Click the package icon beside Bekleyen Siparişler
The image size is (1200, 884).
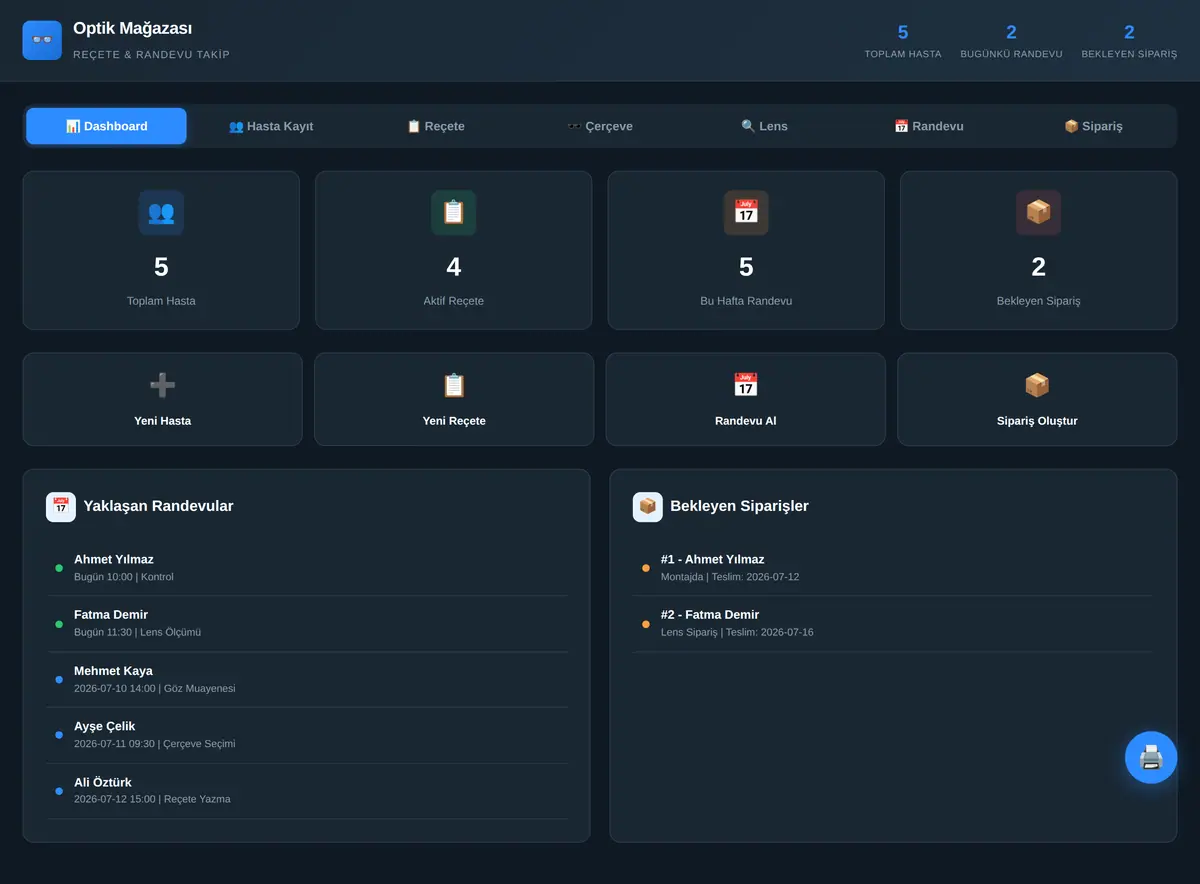click(648, 506)
